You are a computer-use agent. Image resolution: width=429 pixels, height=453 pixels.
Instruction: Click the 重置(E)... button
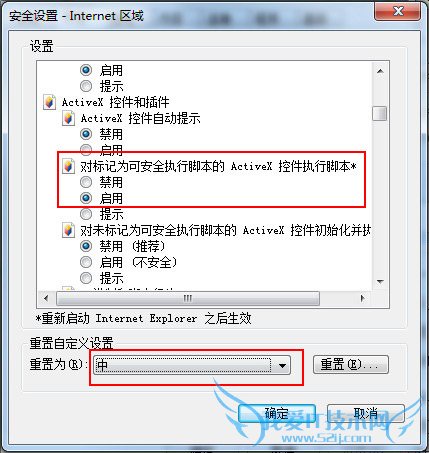tap(351, 365)
